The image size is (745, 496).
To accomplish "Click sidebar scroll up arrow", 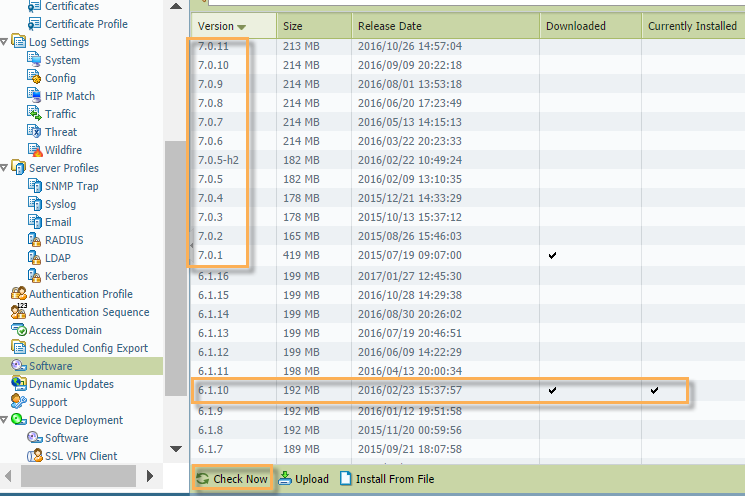I will point(176,6).
